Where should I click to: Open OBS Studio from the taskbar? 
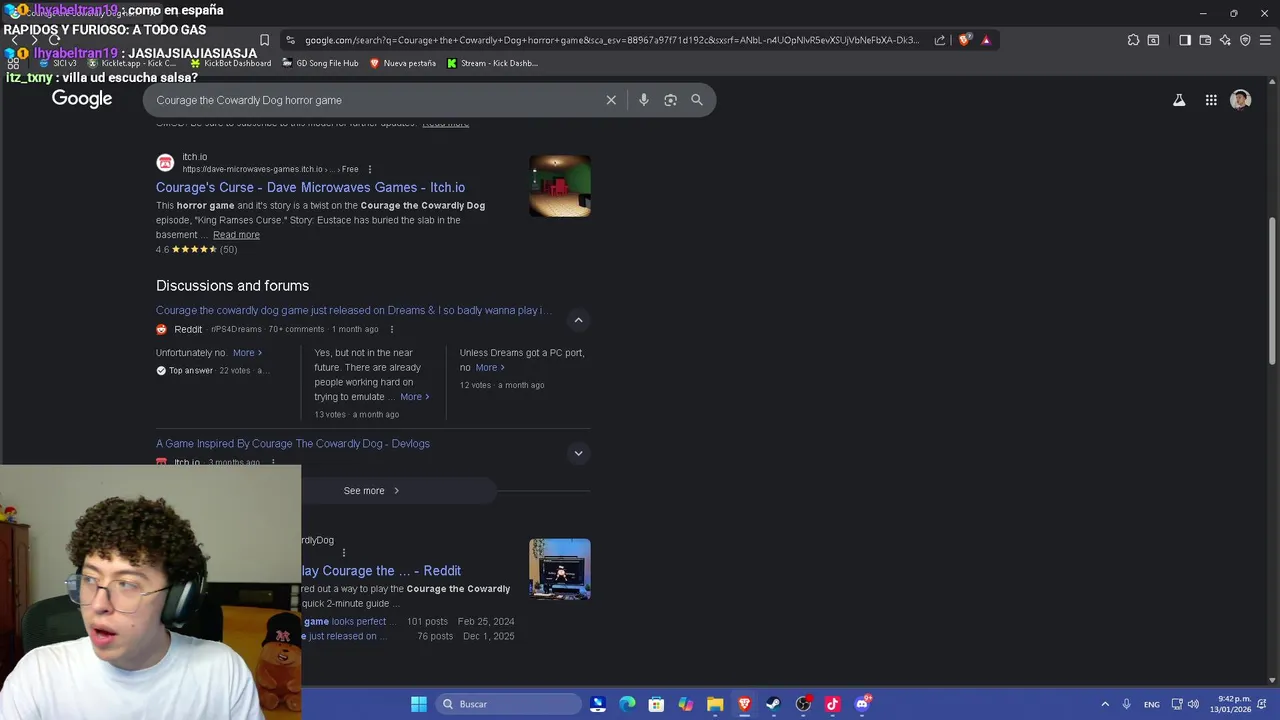(803, 704)
